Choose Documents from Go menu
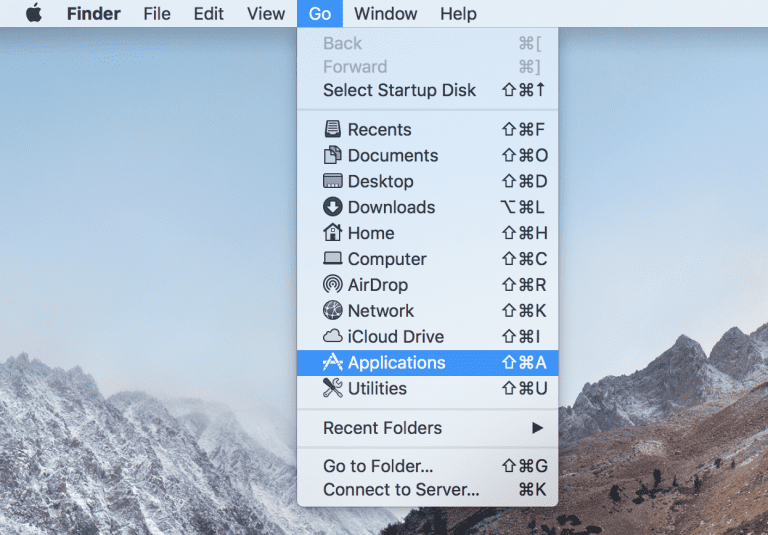 pyautogui.click(x=427, y=155)
